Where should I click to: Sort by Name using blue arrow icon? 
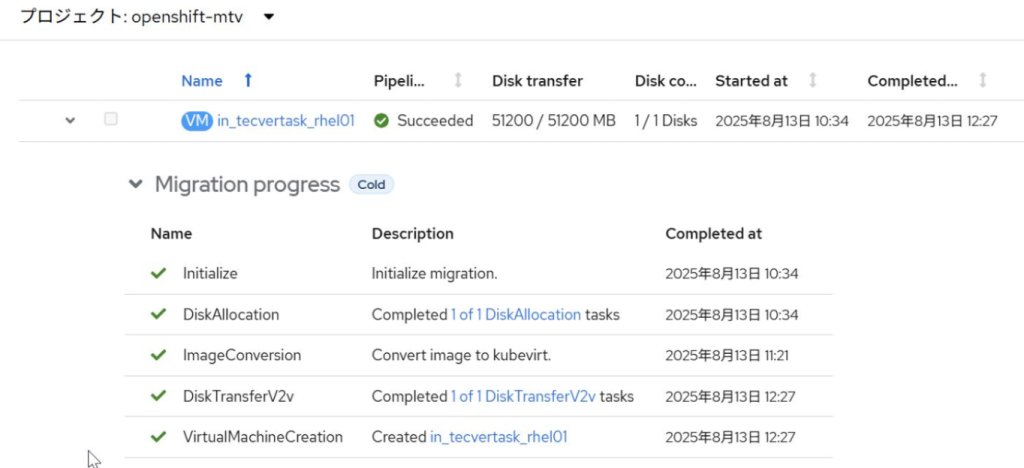(x=248, y=80)
